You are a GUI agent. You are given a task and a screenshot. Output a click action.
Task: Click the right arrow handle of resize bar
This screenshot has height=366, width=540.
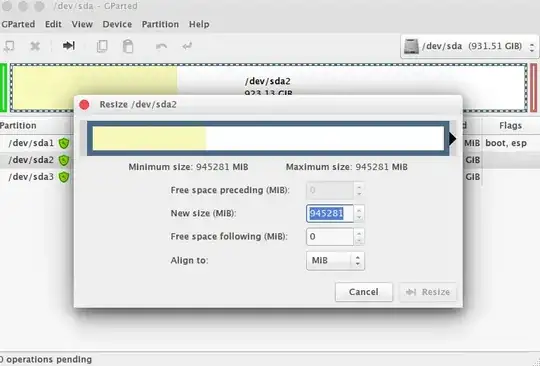[x=453, y=139]
